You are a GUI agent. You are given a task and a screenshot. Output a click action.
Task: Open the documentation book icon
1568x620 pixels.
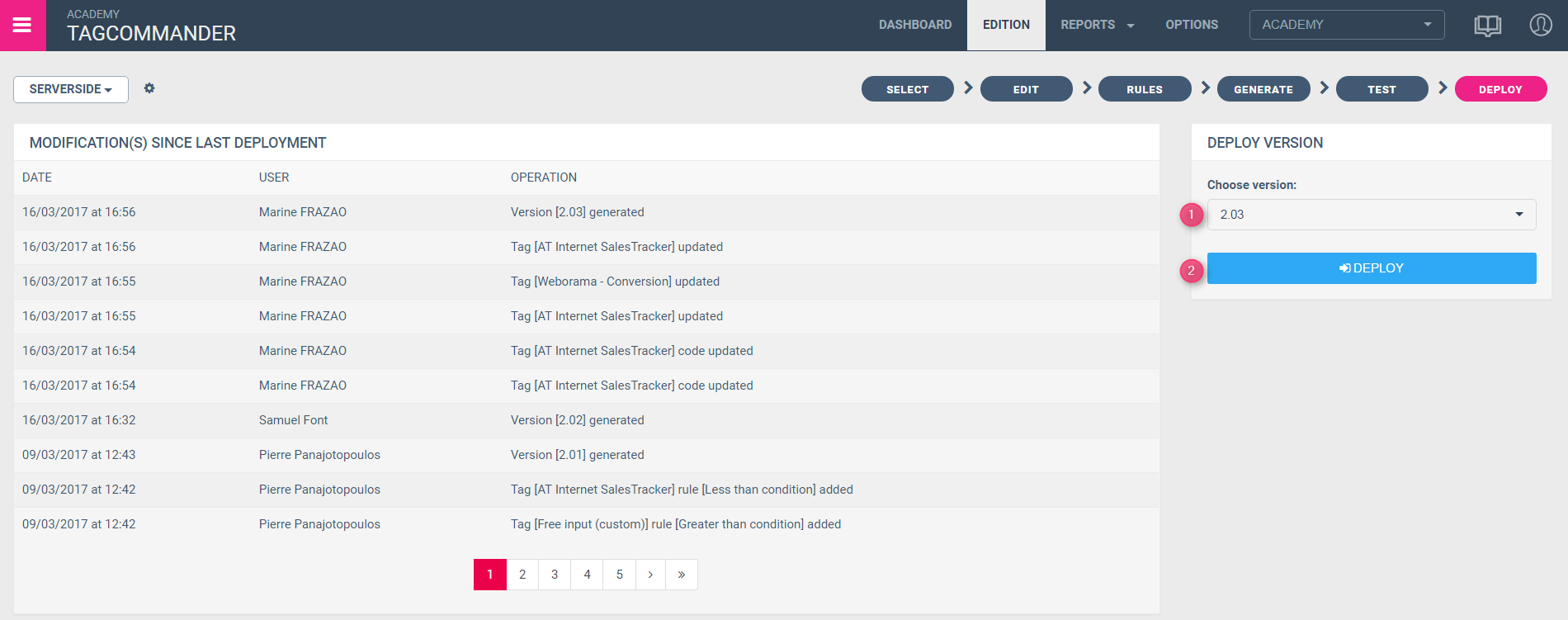click(1487, 26)
